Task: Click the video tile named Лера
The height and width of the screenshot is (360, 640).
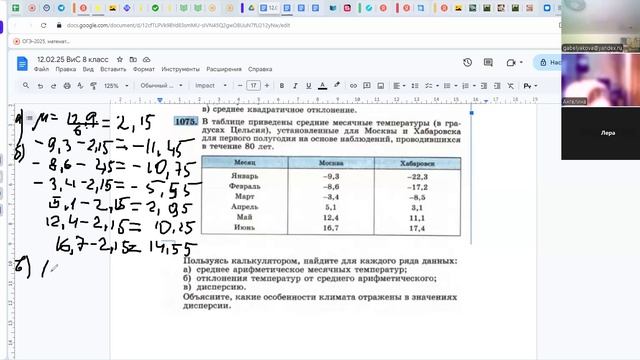Action: pyautogui.click(x=600, y=133)
